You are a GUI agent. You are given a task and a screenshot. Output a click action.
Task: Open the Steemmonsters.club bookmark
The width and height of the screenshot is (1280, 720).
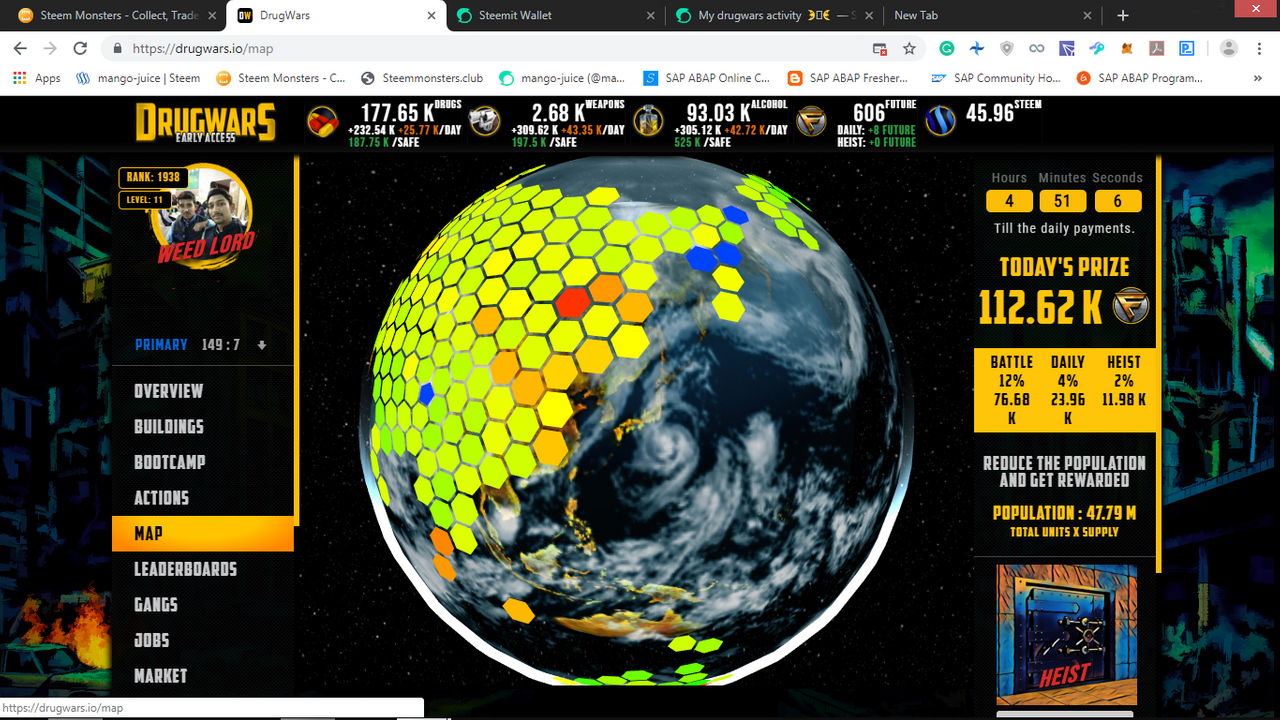pyautogui.click(x=422, y=78)
